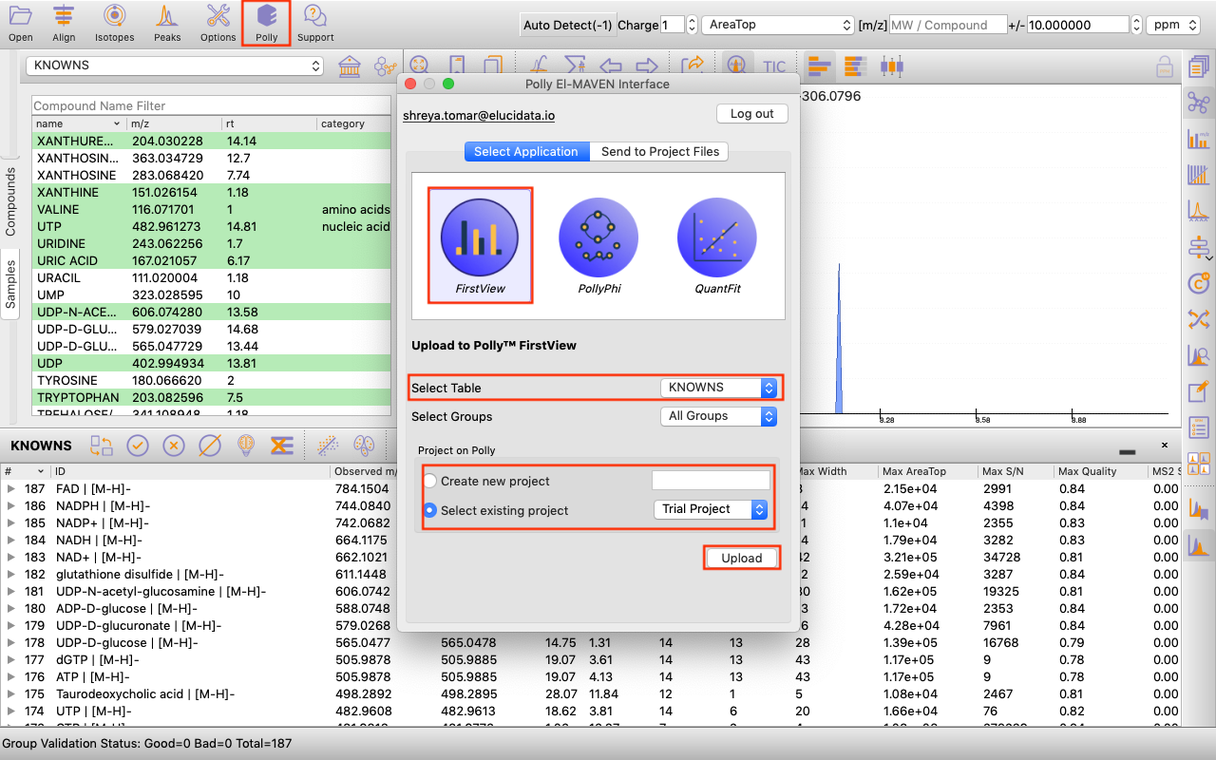Select the TRYPTOPHAN compound row
The height and width of the screenshot is (760, 1216).
pyautogui.click(x=211, y=397)
